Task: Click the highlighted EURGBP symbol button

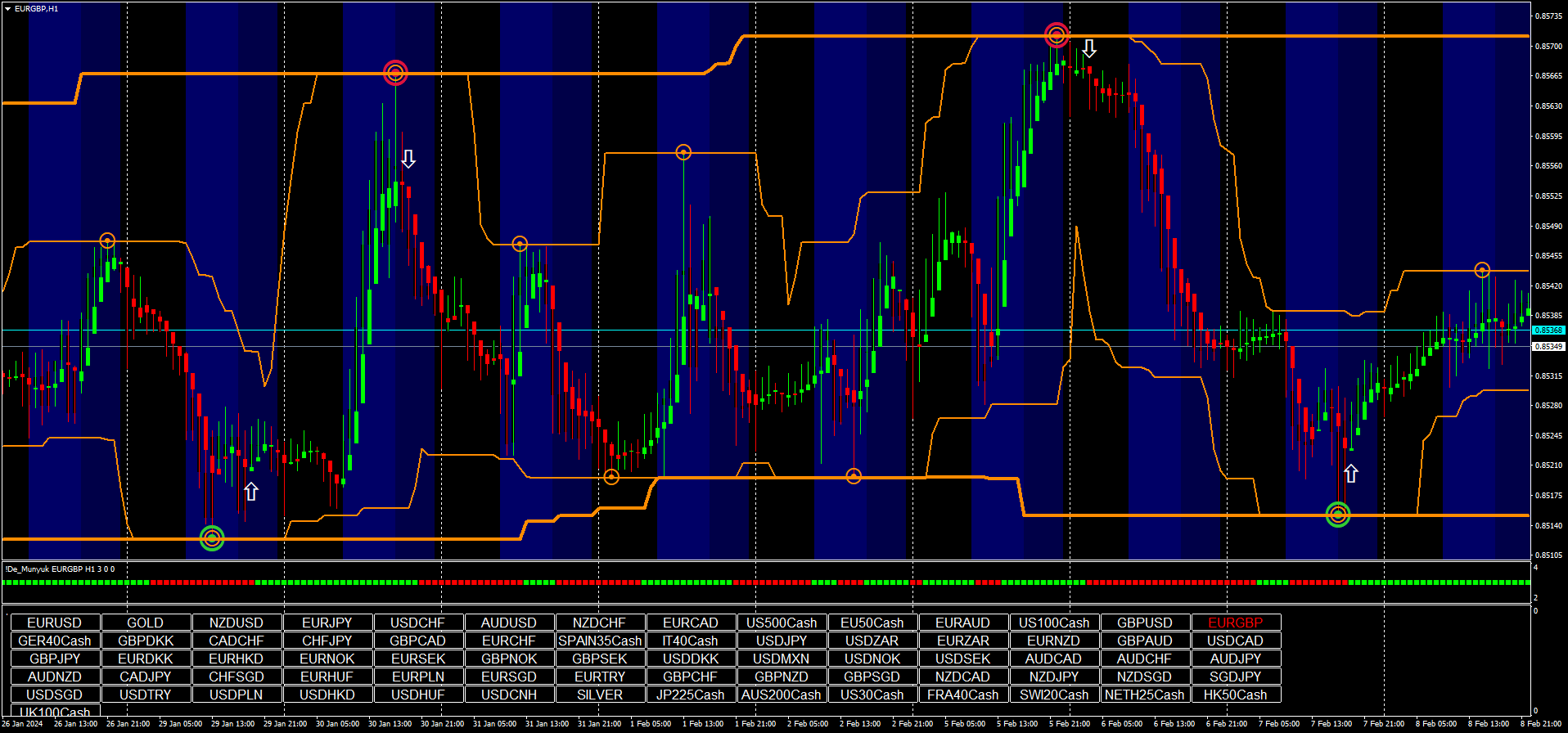Action: [x=1235, y=623]
